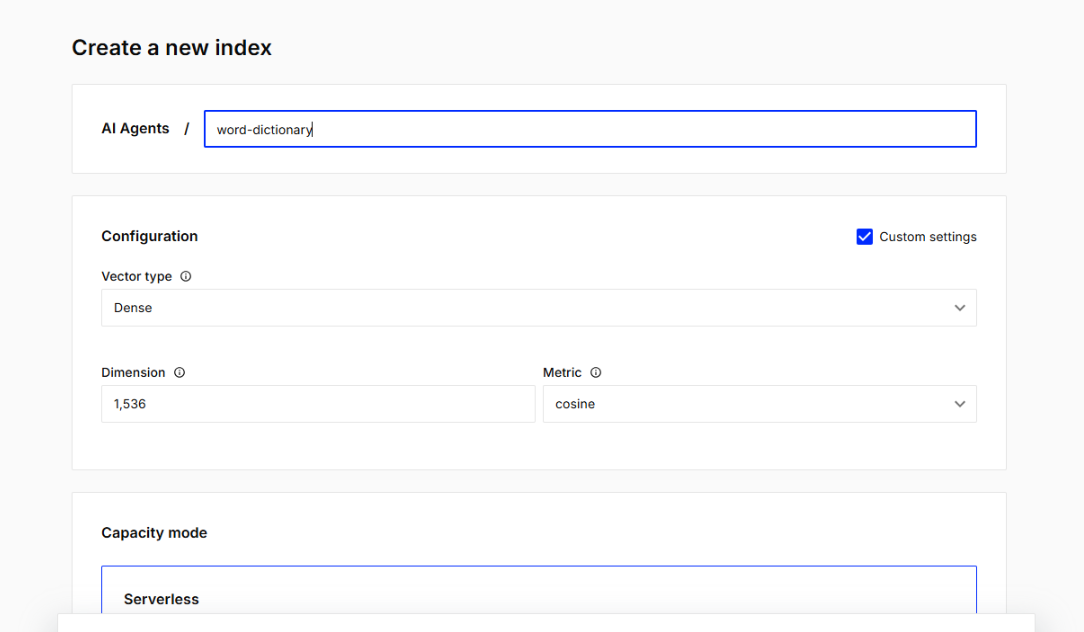Click the Vector type chevron arrow

960,308
